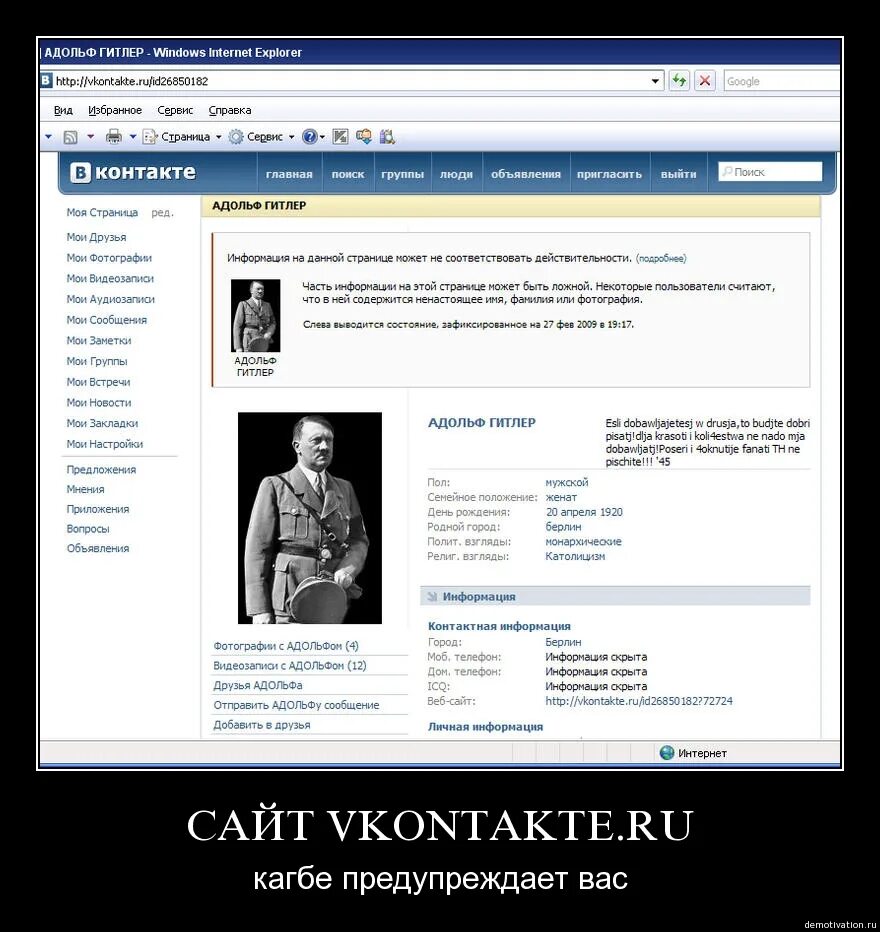880x932 pixels.
Task: Expand the RSS feeds dropdown arrow
Action: click(x=90, y=137)
